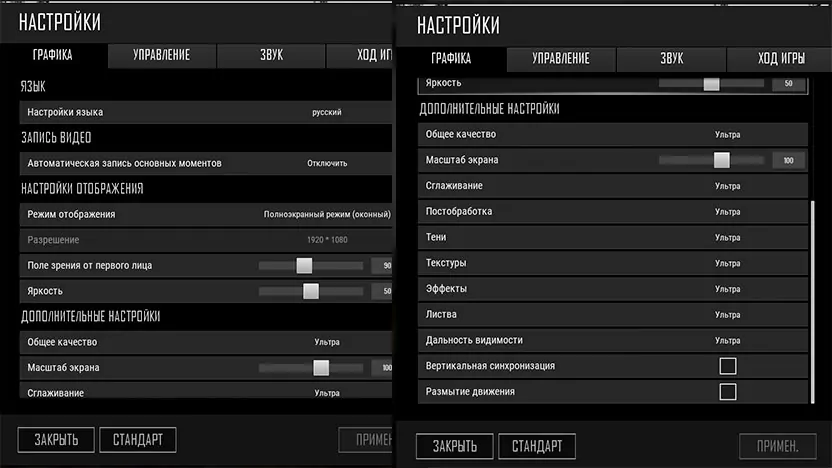The height and width of the screenshot is (468, 832).
Task: Open the ХОД ИГРЫ tab in right panel
Action: (781, 59)
